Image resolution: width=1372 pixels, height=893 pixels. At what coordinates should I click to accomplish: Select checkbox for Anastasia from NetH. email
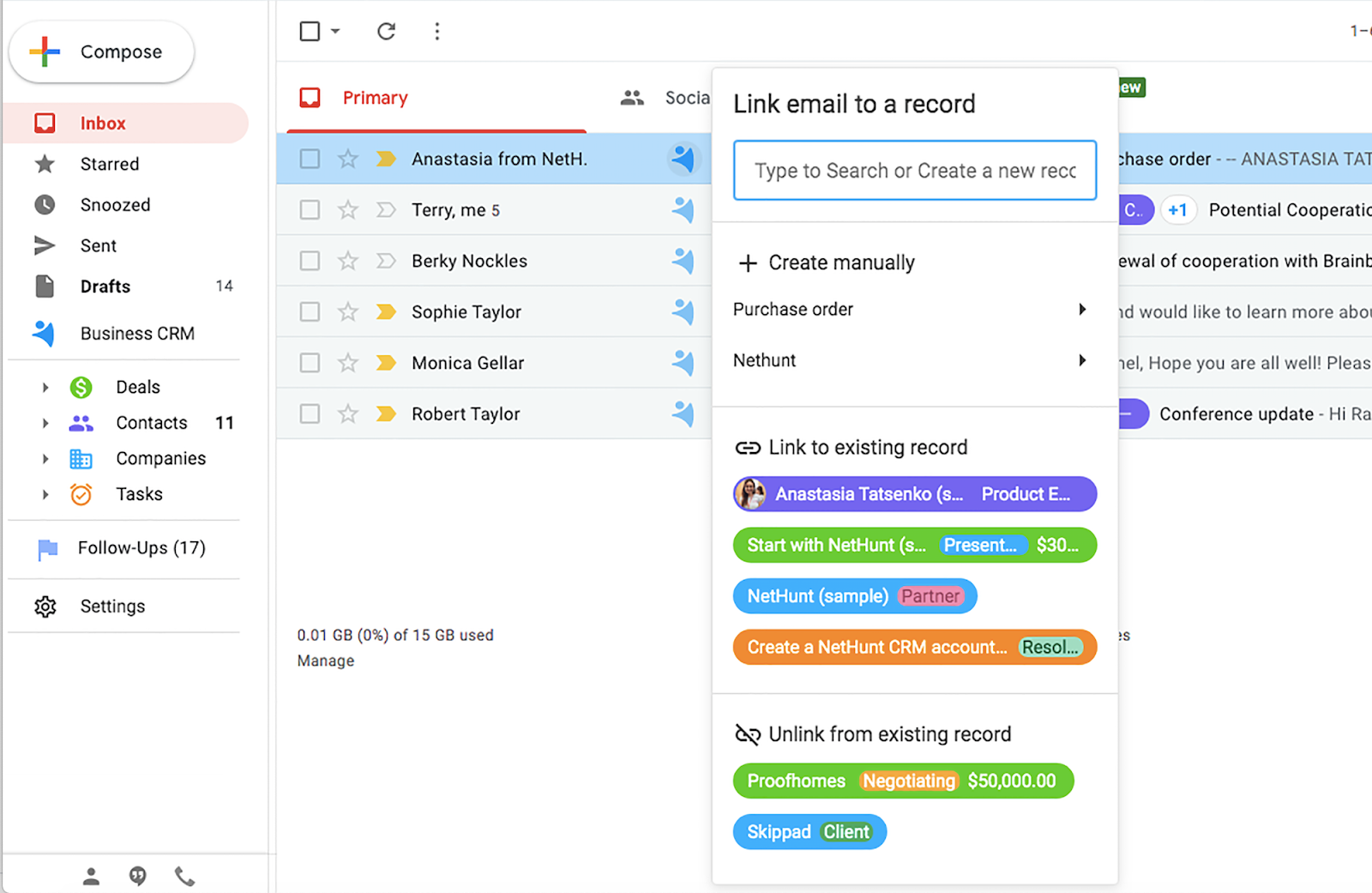[310, 159]
